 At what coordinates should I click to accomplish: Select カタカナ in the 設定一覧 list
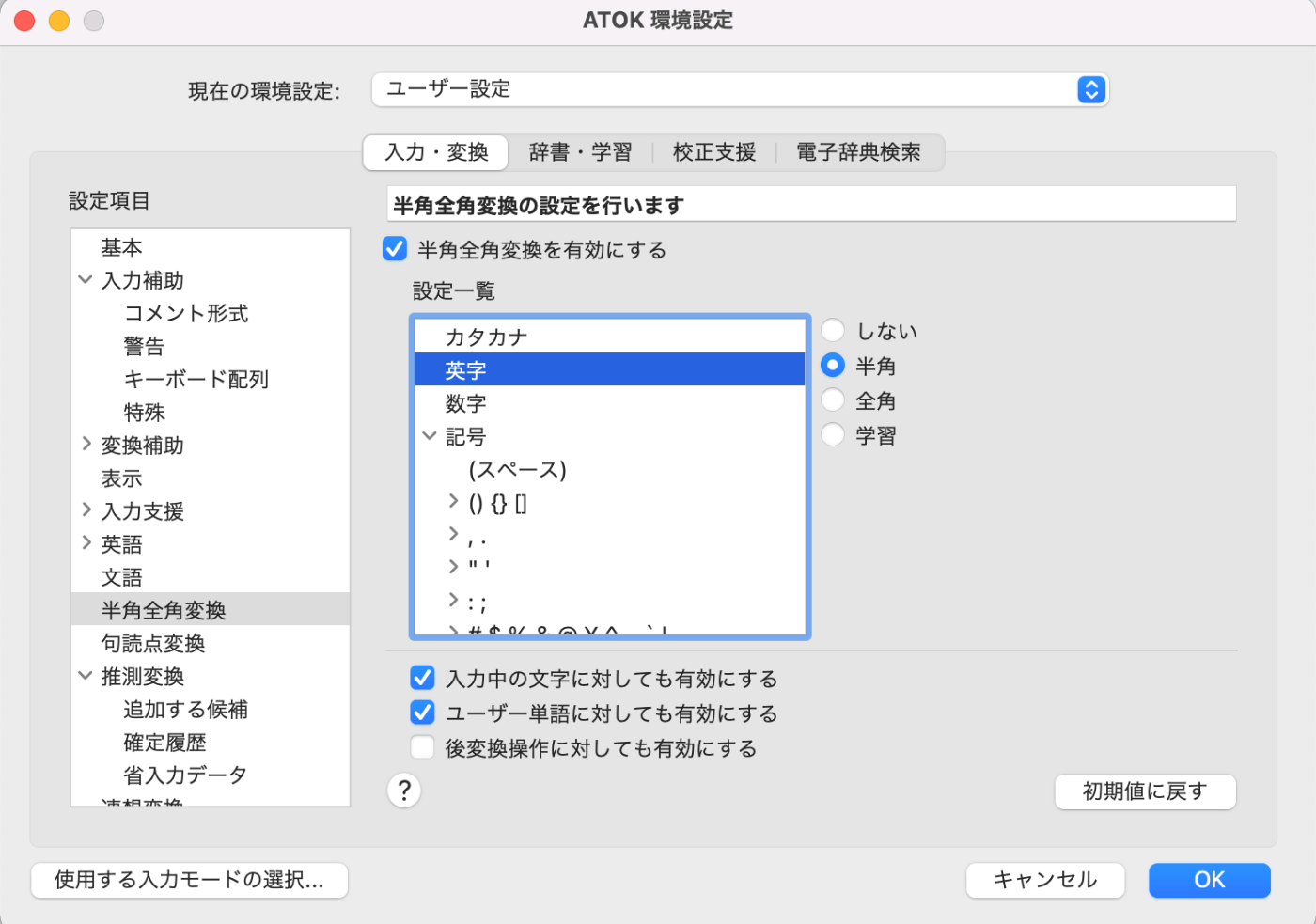tap(610, 337)
